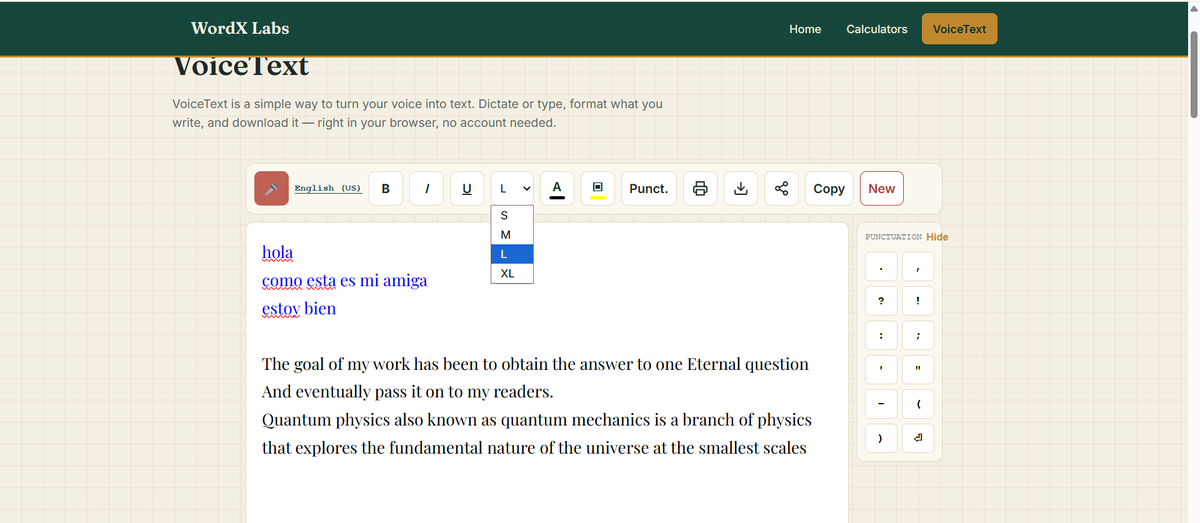
Task: Insert a period
Action: coord(880,266)
